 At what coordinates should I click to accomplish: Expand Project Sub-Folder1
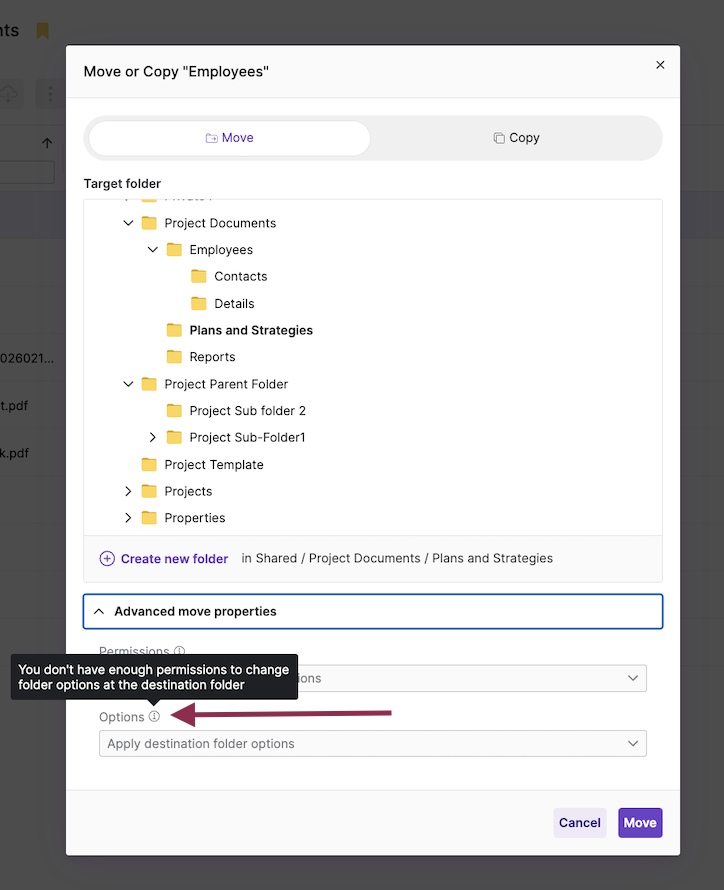click(x=151, y=437)
